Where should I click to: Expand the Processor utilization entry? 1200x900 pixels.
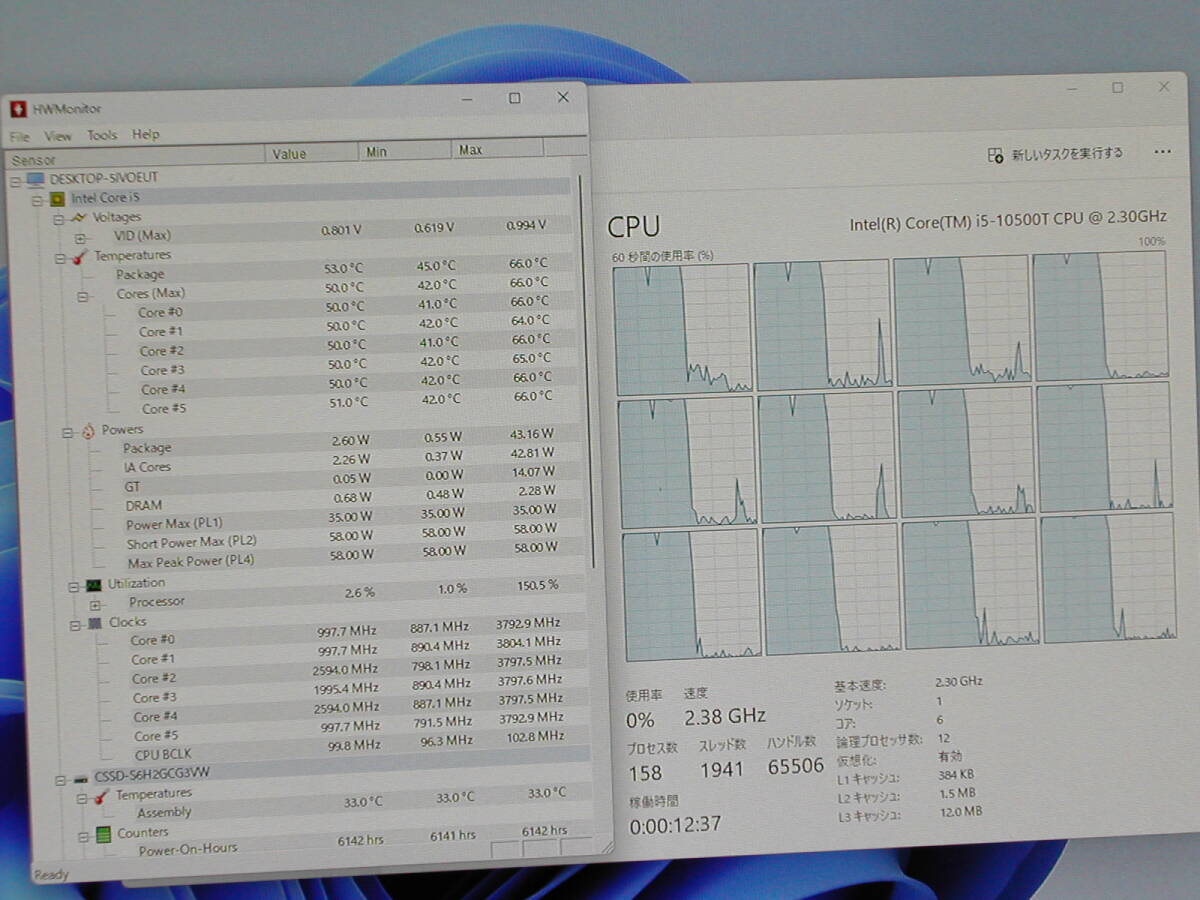click(x=95, y=605)
